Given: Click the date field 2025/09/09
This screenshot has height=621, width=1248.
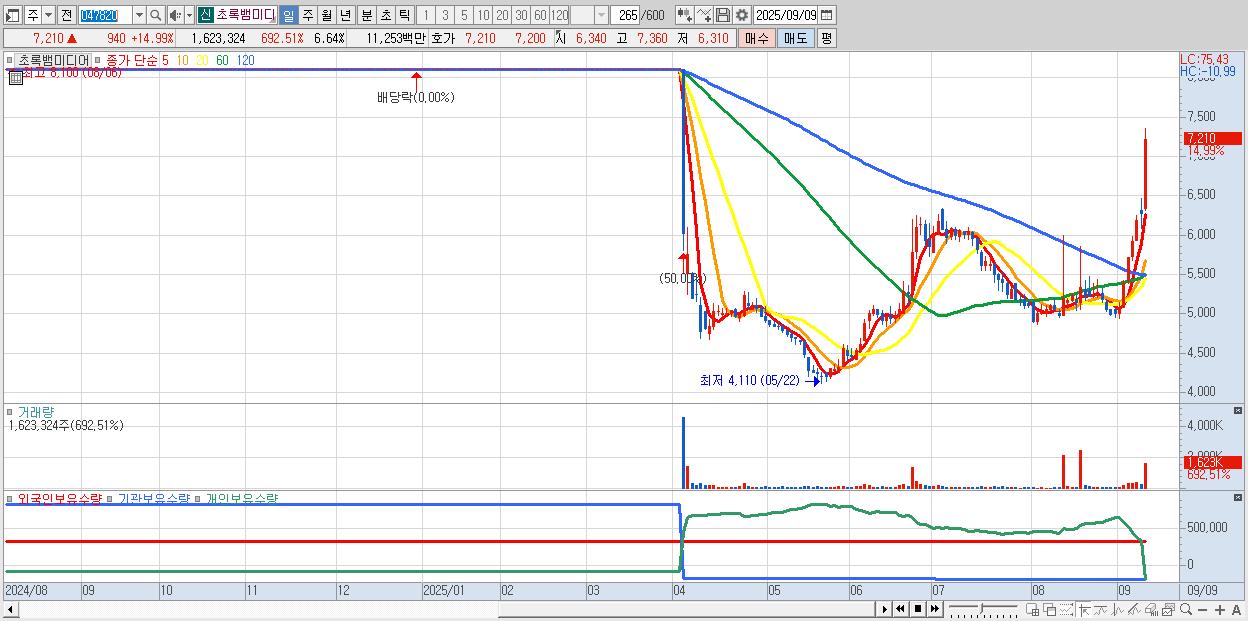Looking at the screenshot, I should pos(786,15).
